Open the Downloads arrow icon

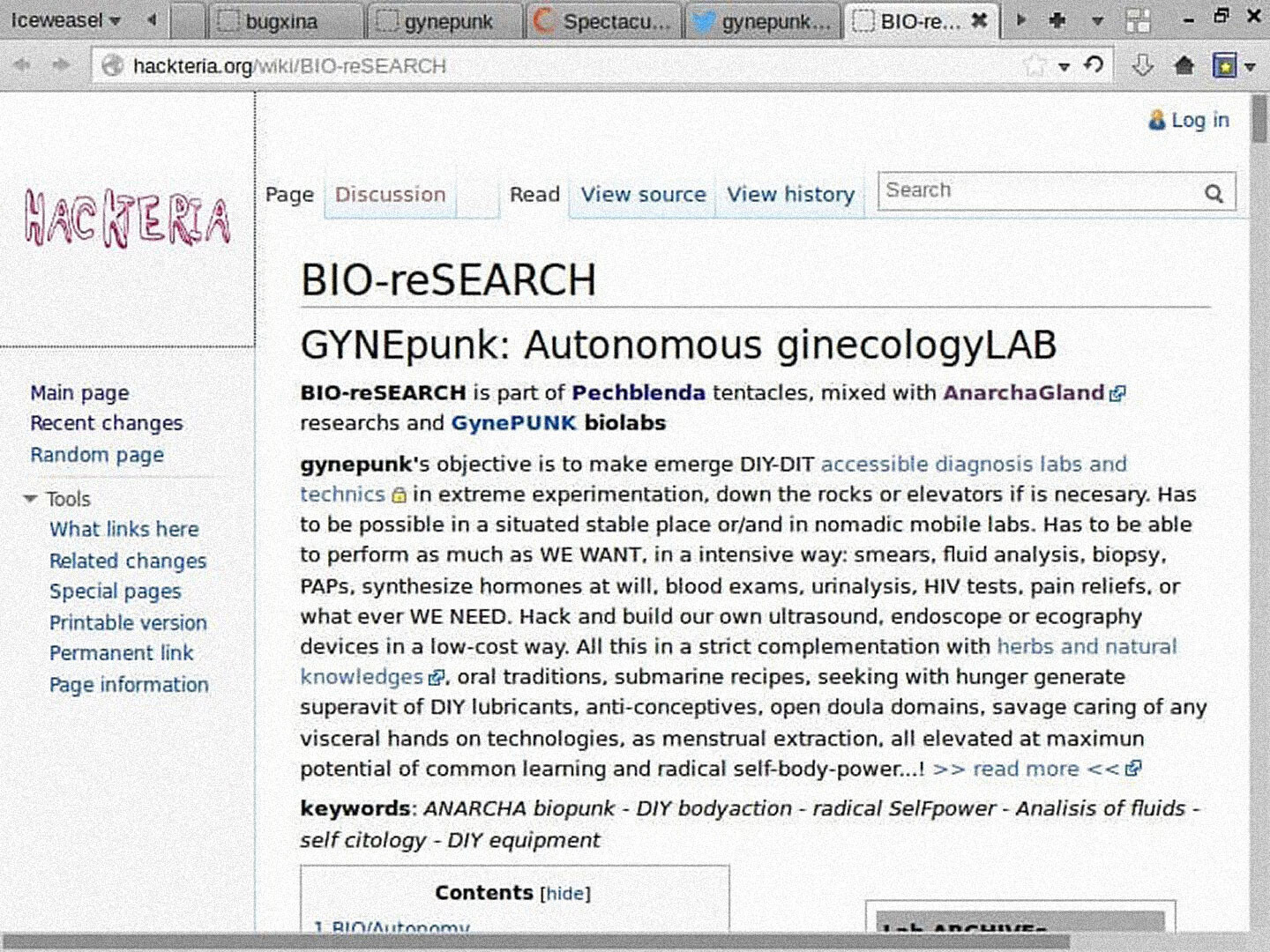coord(1142,65)
